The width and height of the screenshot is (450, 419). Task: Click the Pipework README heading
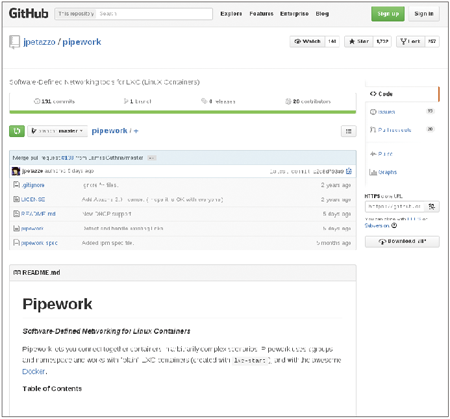[x=57, y=304]
